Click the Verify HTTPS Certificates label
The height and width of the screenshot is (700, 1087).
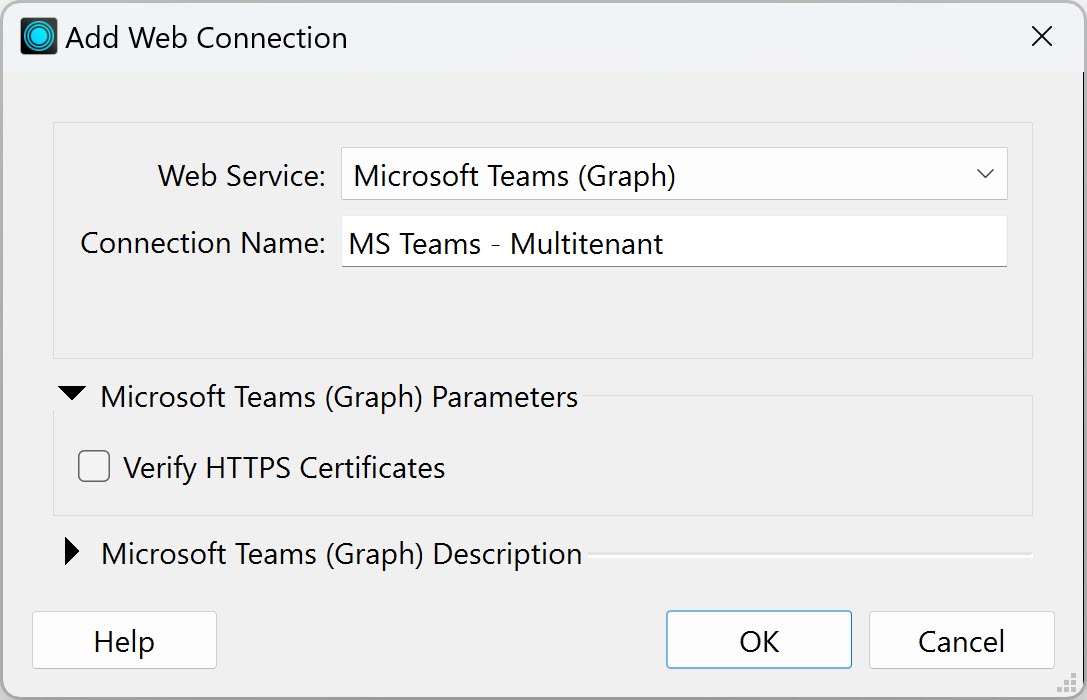tap(282, 466)
